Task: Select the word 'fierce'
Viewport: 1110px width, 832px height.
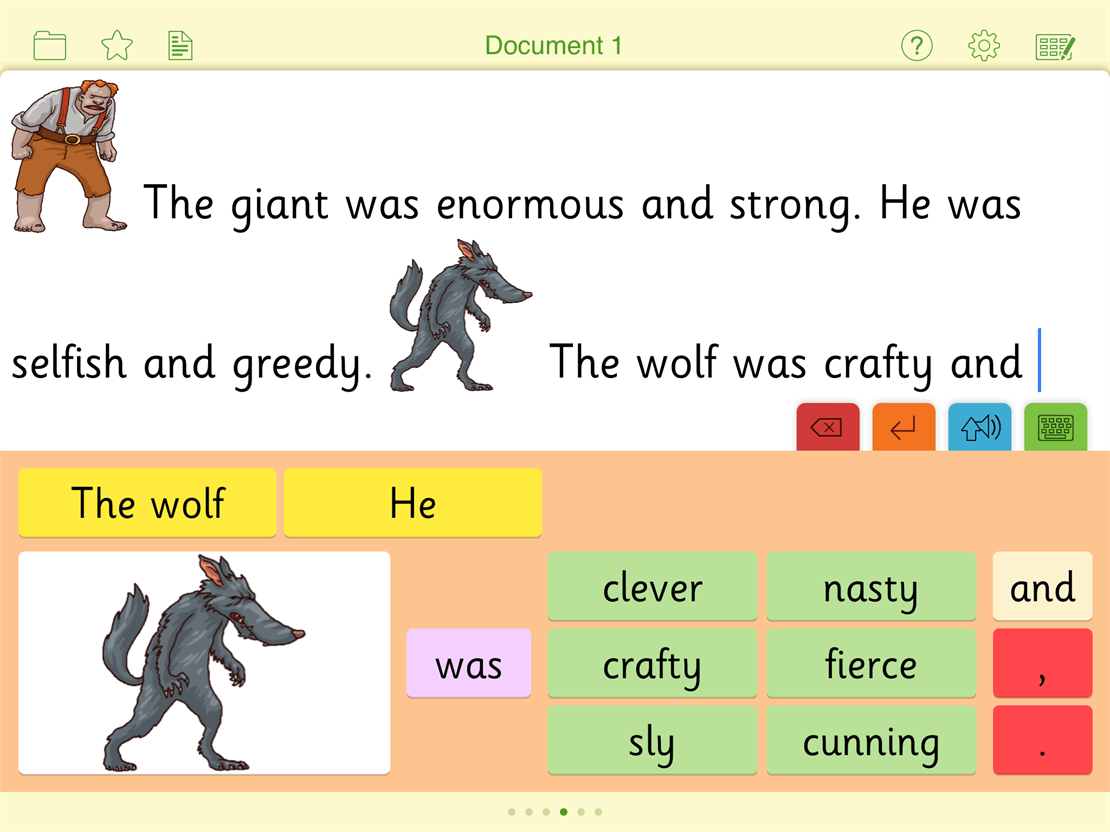Action: pos(871,663)
